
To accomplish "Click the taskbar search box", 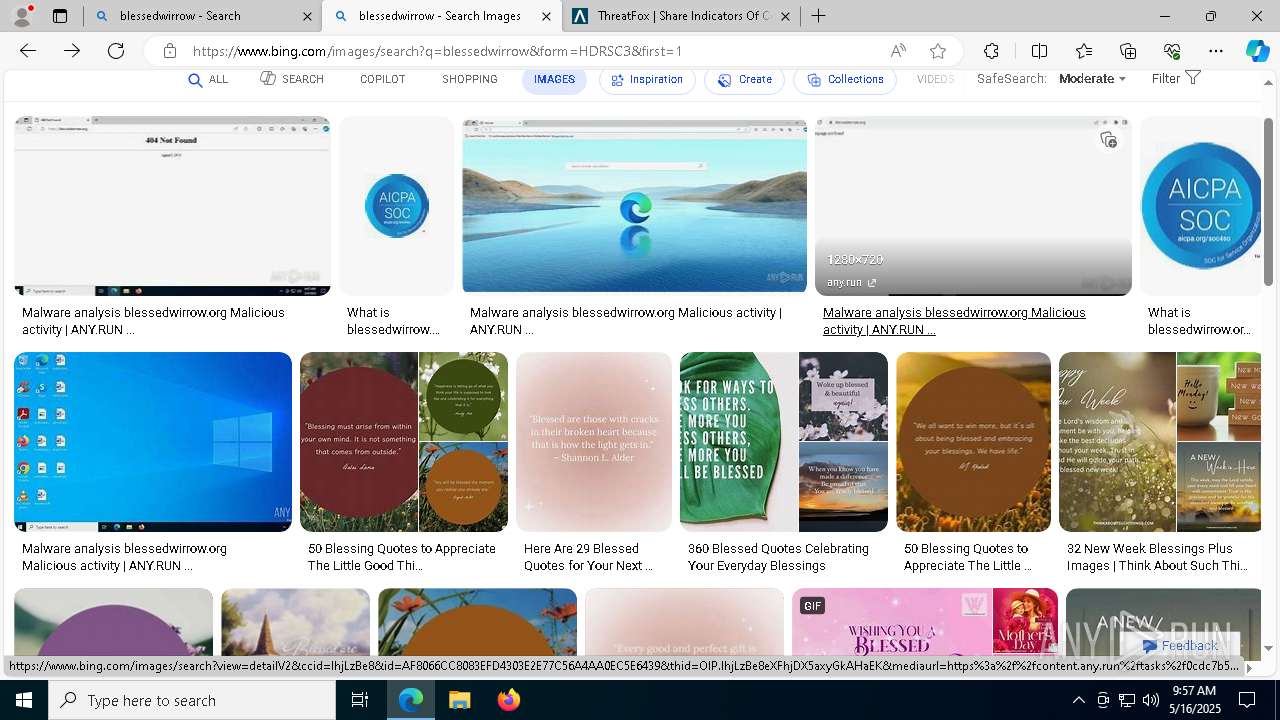I will point(192,700).
